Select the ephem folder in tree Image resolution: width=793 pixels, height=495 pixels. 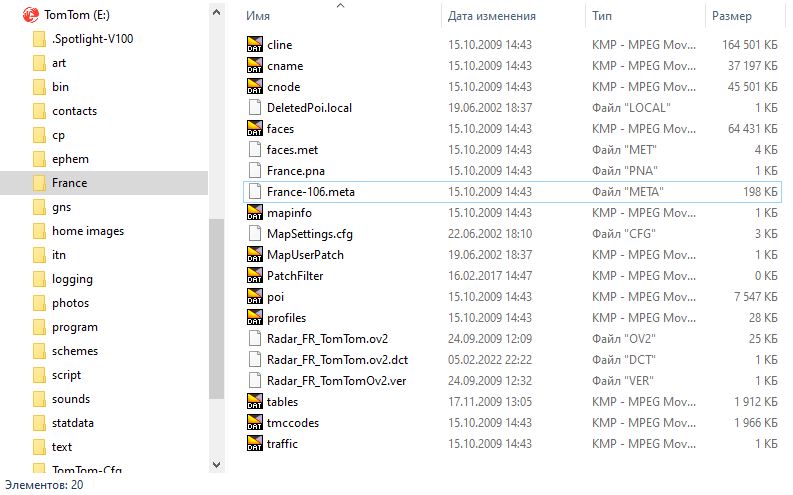coord(70,159)
